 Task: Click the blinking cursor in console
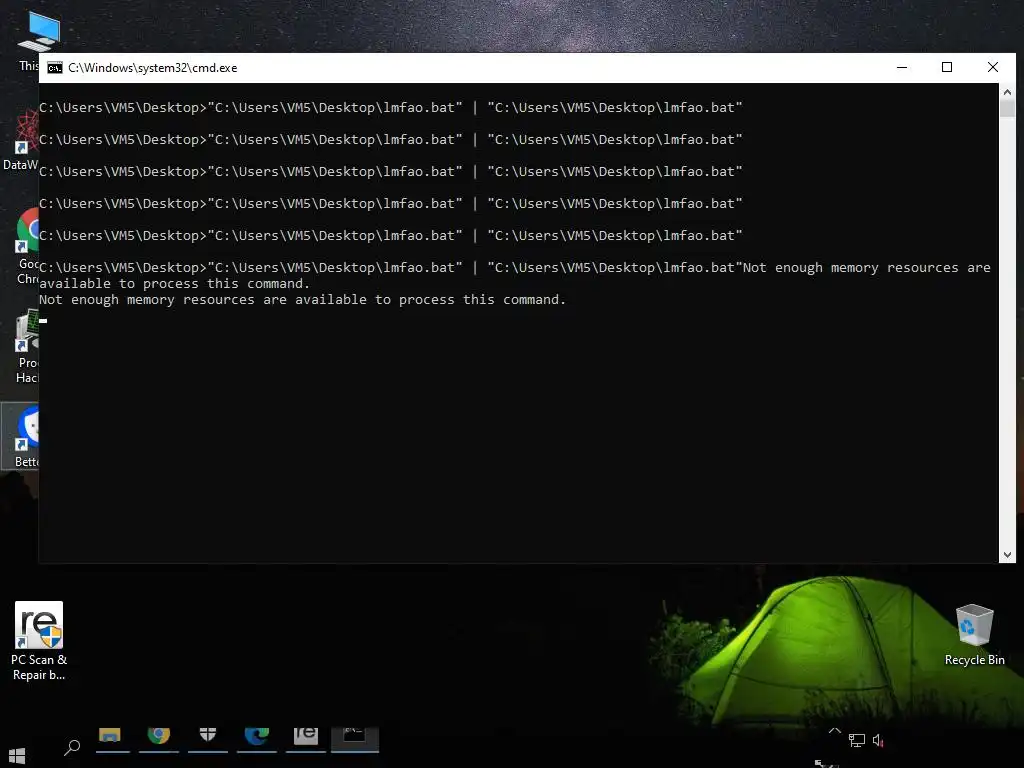pos(43,321)
